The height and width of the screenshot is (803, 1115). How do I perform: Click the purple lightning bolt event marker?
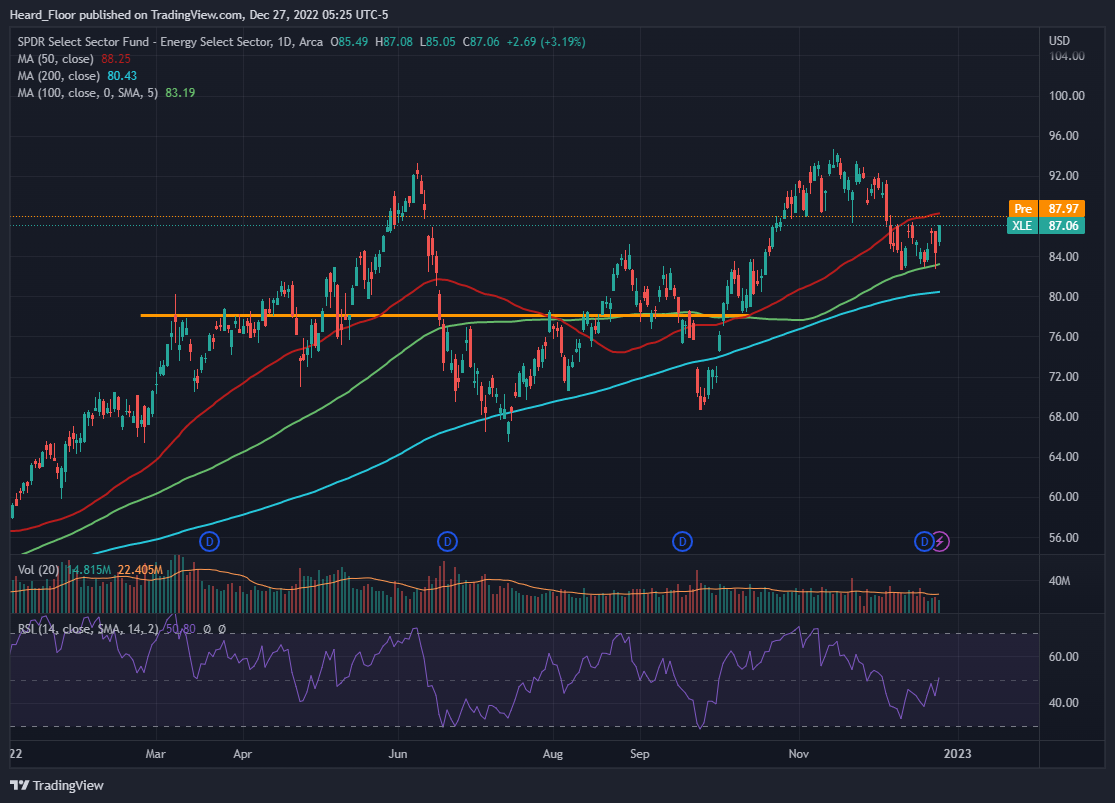940,542
